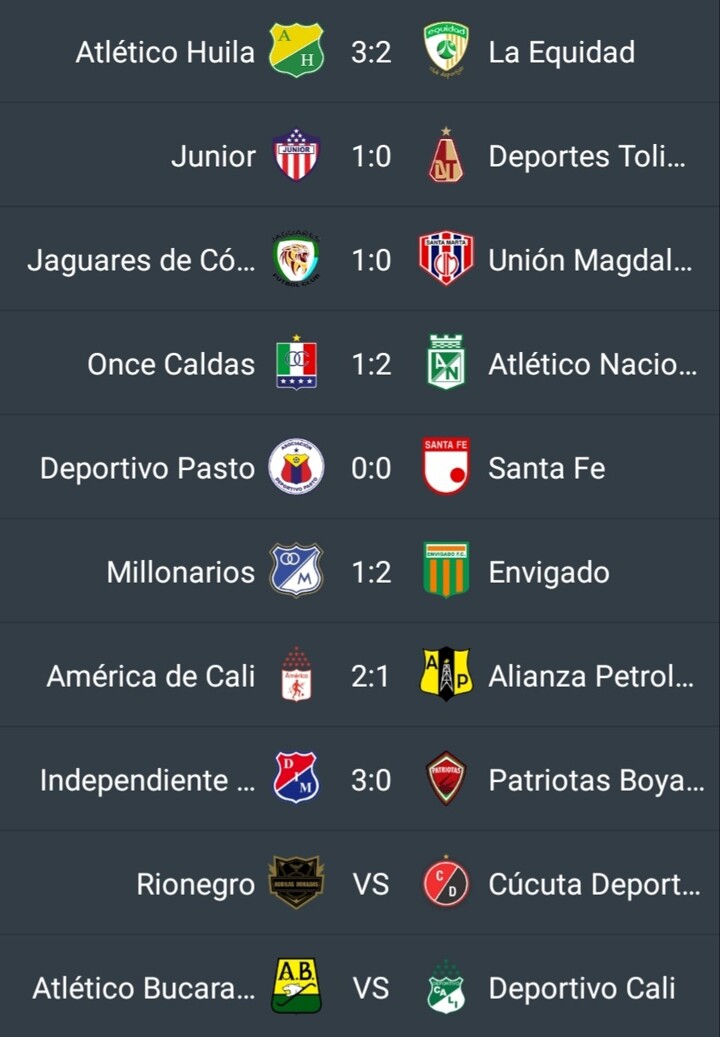This screenshot has width=720, height=1037.
Task: Tap the Atlético Nacional green badge
Action: click(446, 362)
